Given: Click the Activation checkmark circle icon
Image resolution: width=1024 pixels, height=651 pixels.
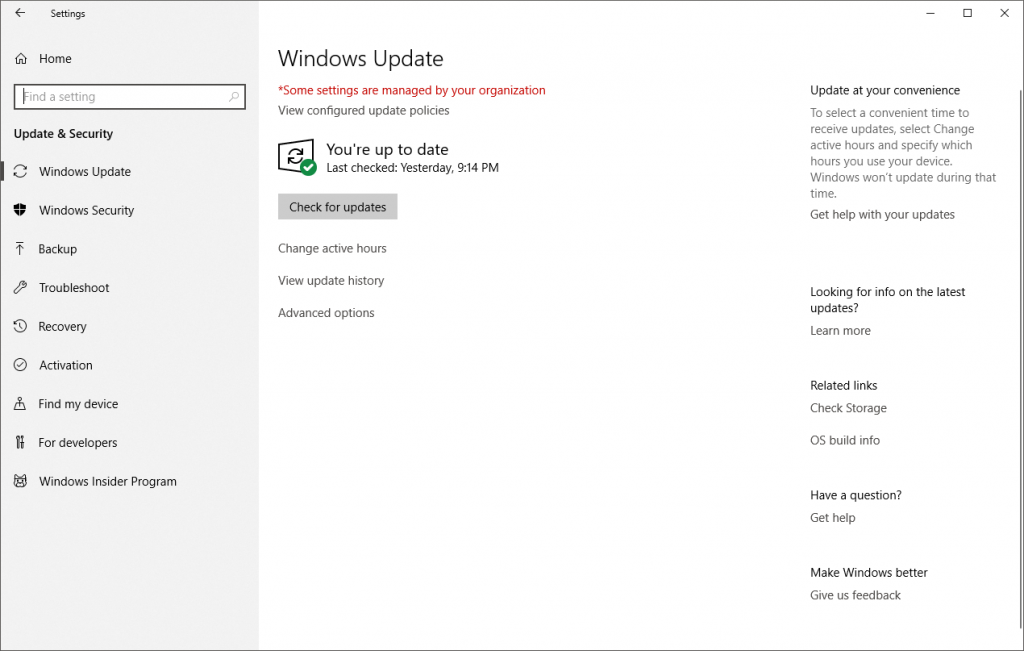Looking at the screenshot, I should (x=20, y=364).
